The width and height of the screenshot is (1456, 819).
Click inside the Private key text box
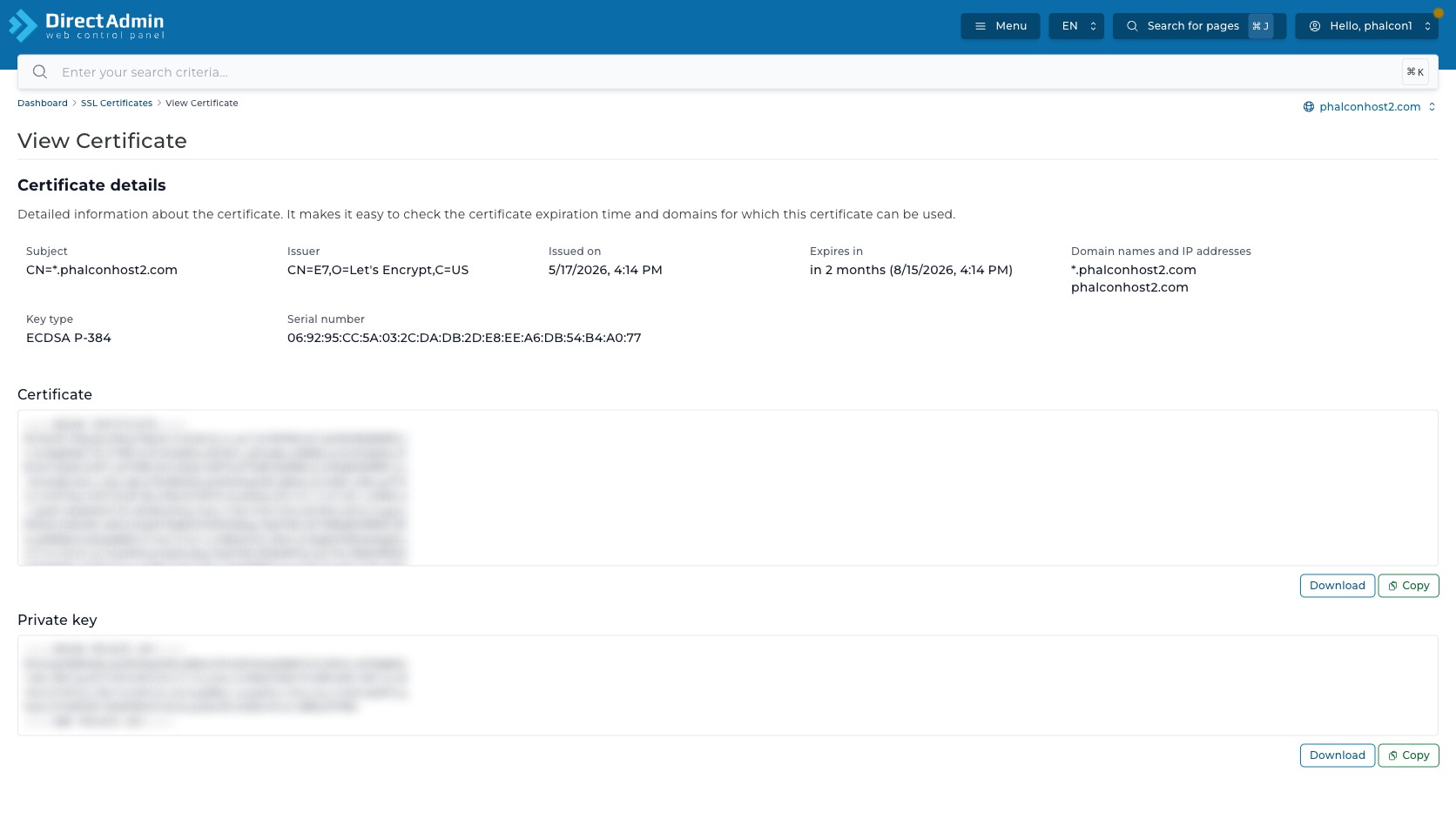[x=727, y=686]
